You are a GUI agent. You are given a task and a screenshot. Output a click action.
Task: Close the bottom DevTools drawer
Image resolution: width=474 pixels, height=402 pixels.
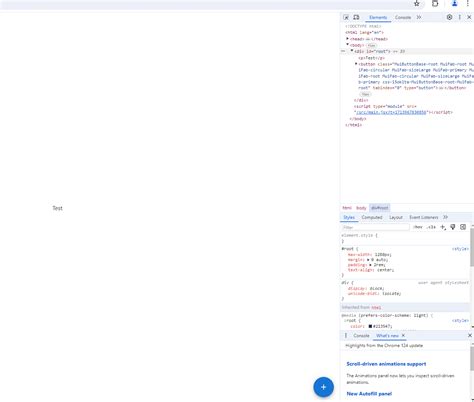coord(470,336)
